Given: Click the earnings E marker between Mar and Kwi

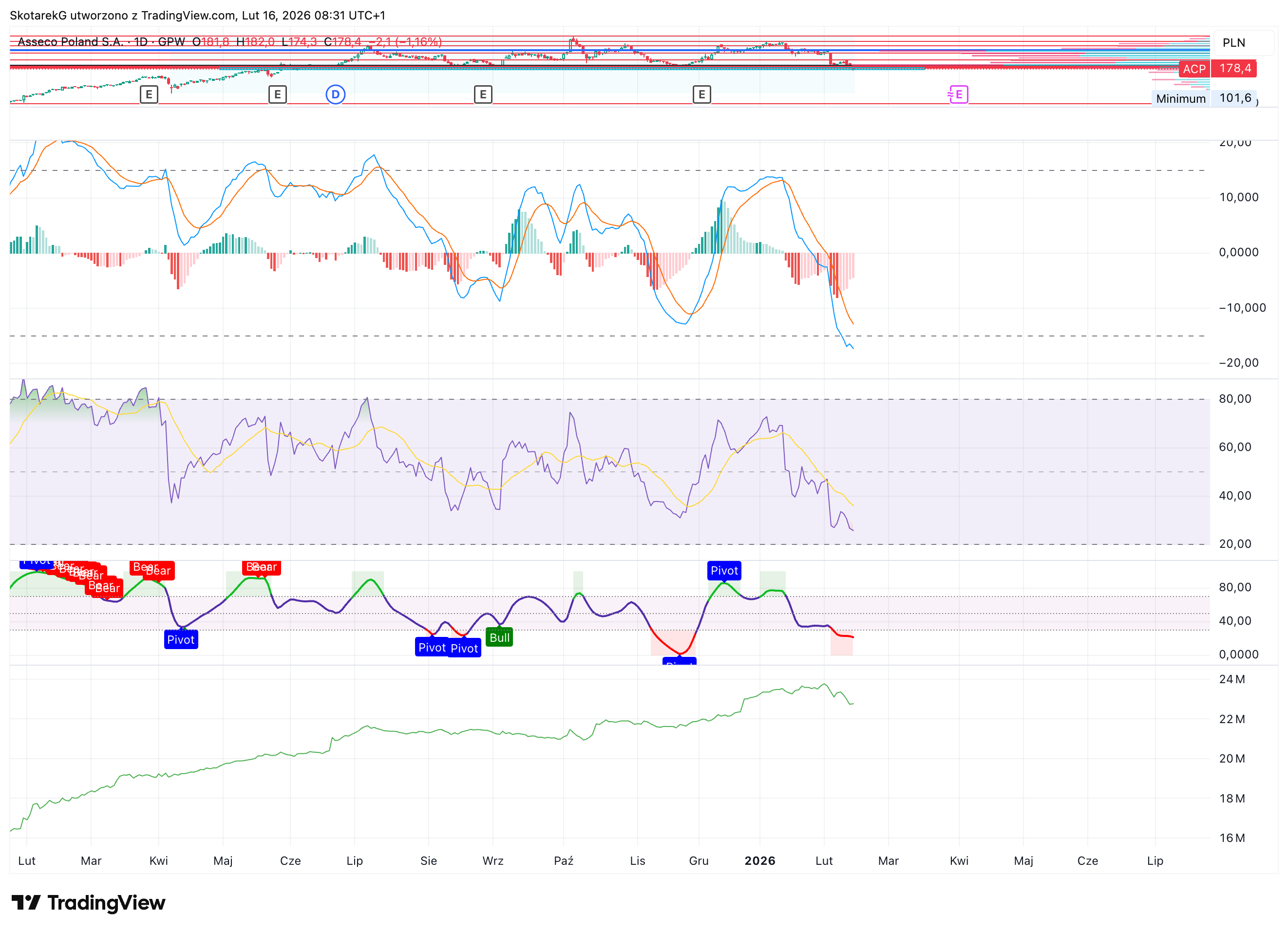Looking at the screenshot, I should [x=149, y=94].
